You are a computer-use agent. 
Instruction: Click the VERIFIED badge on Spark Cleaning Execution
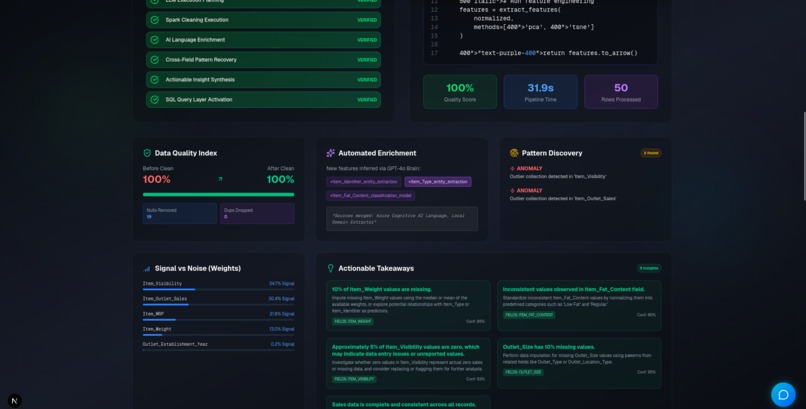(x=367, y=20)
